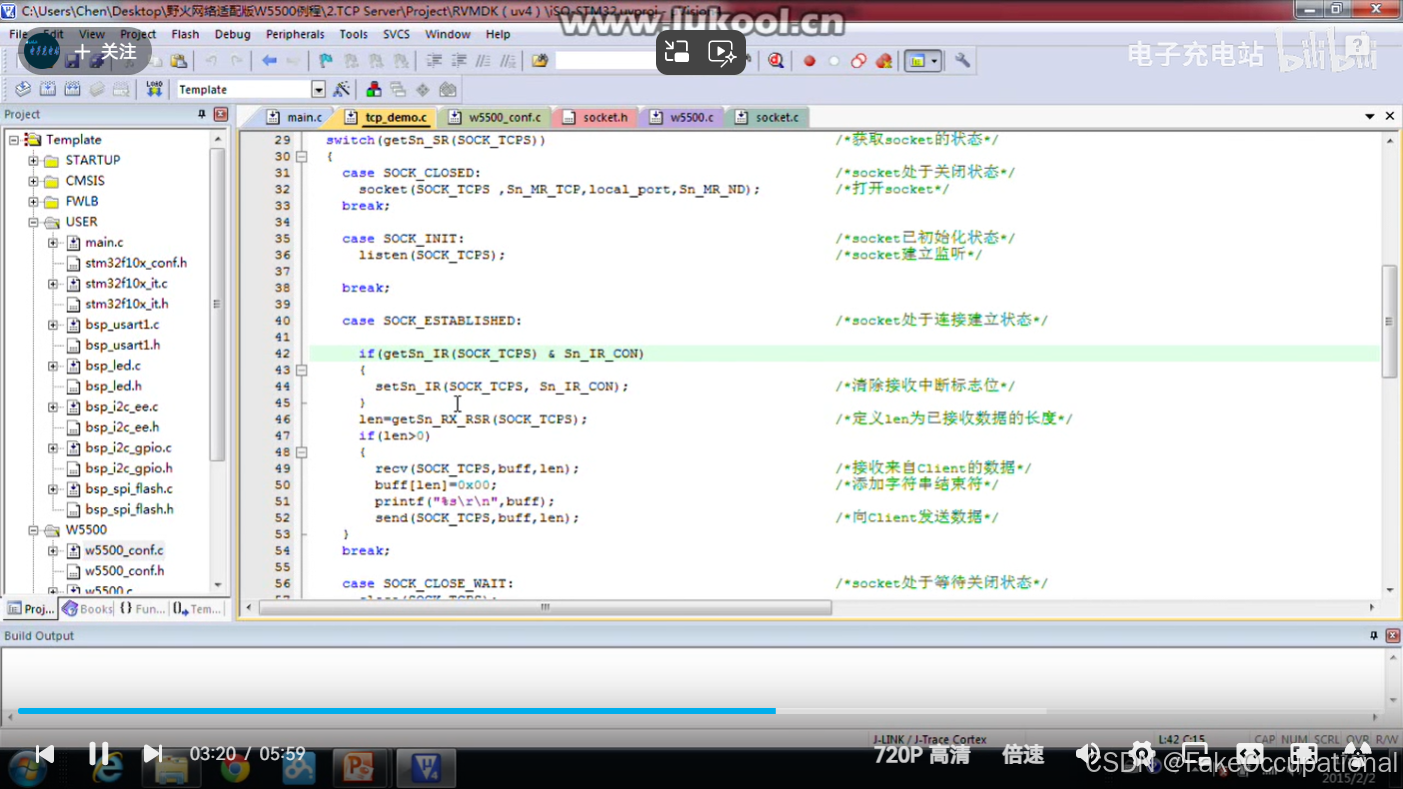Pause the video playback
The image size is (1403, 789).
coord(98,753)
